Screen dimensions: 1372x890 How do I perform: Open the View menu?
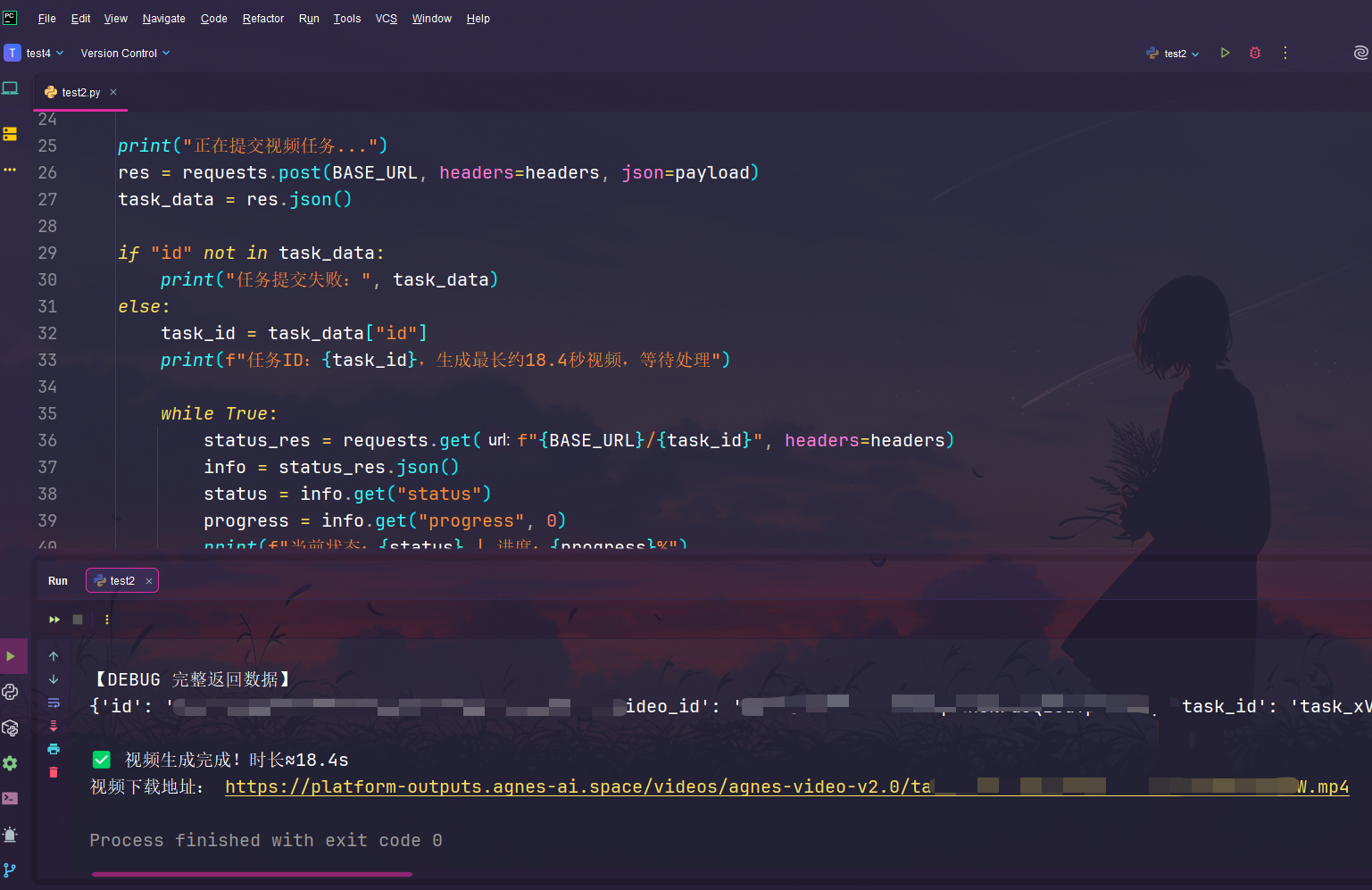116,19
